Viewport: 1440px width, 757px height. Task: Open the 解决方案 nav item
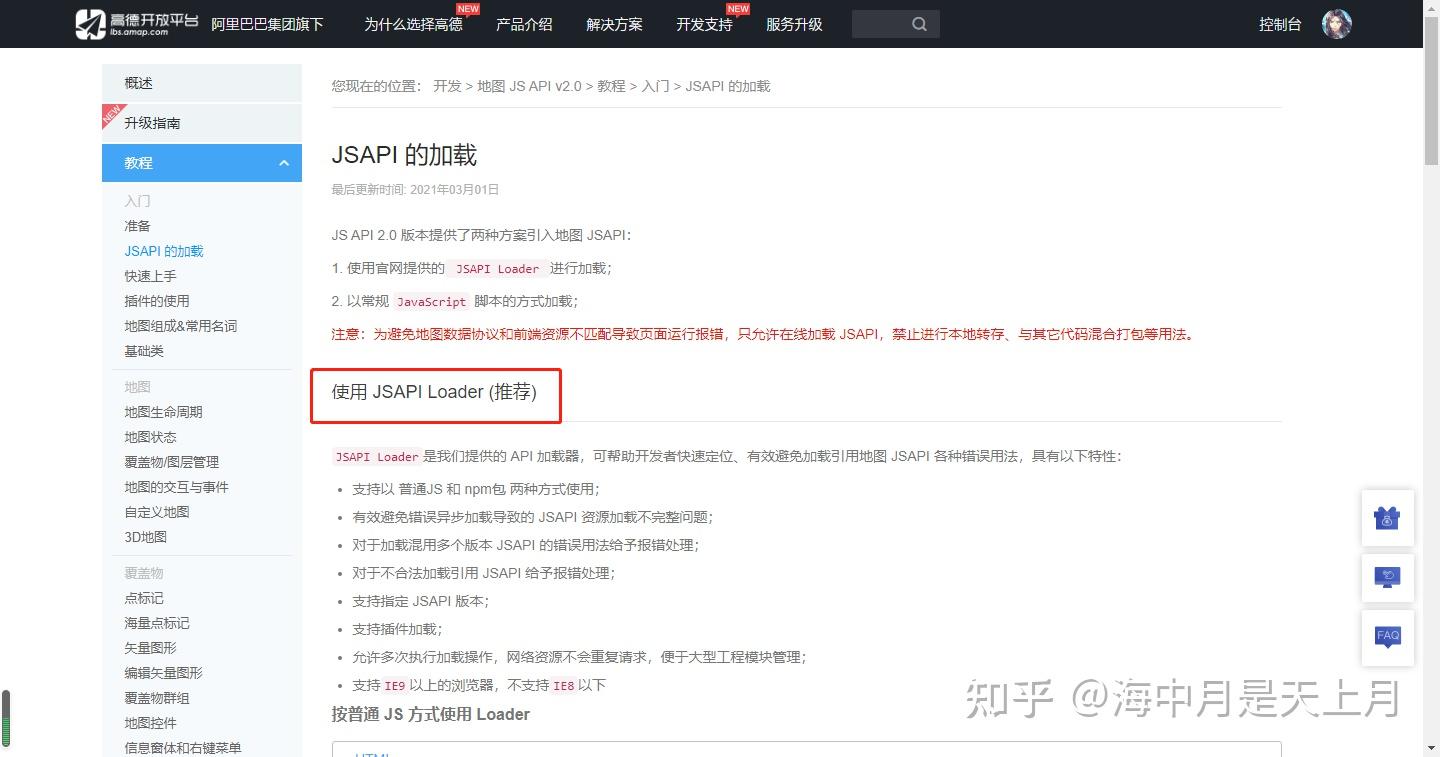click(614, 24)
